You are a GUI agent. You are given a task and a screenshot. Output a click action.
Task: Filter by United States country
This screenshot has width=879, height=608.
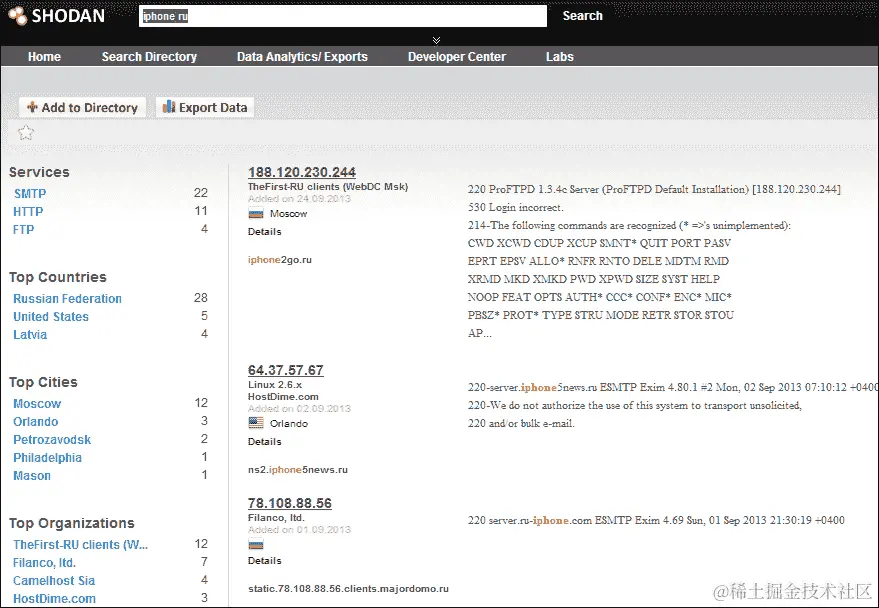pyautogui.click(x=51, y=317)
